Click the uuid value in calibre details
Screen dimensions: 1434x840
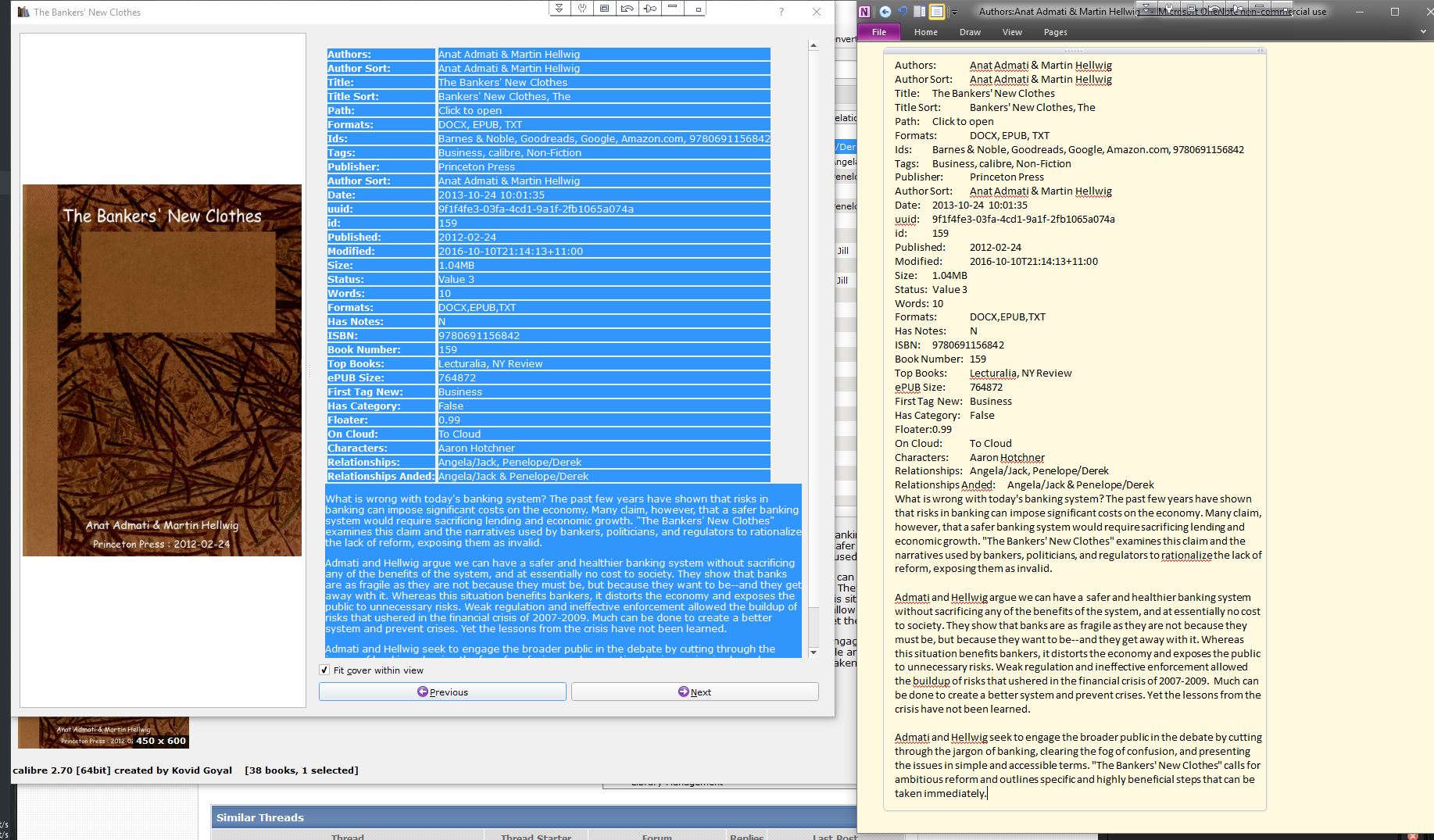pyautogui.click(x=535, y=209)
